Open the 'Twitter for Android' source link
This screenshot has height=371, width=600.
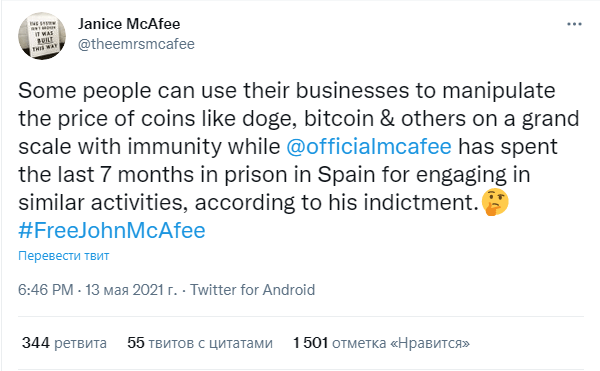tap(253, 290)
